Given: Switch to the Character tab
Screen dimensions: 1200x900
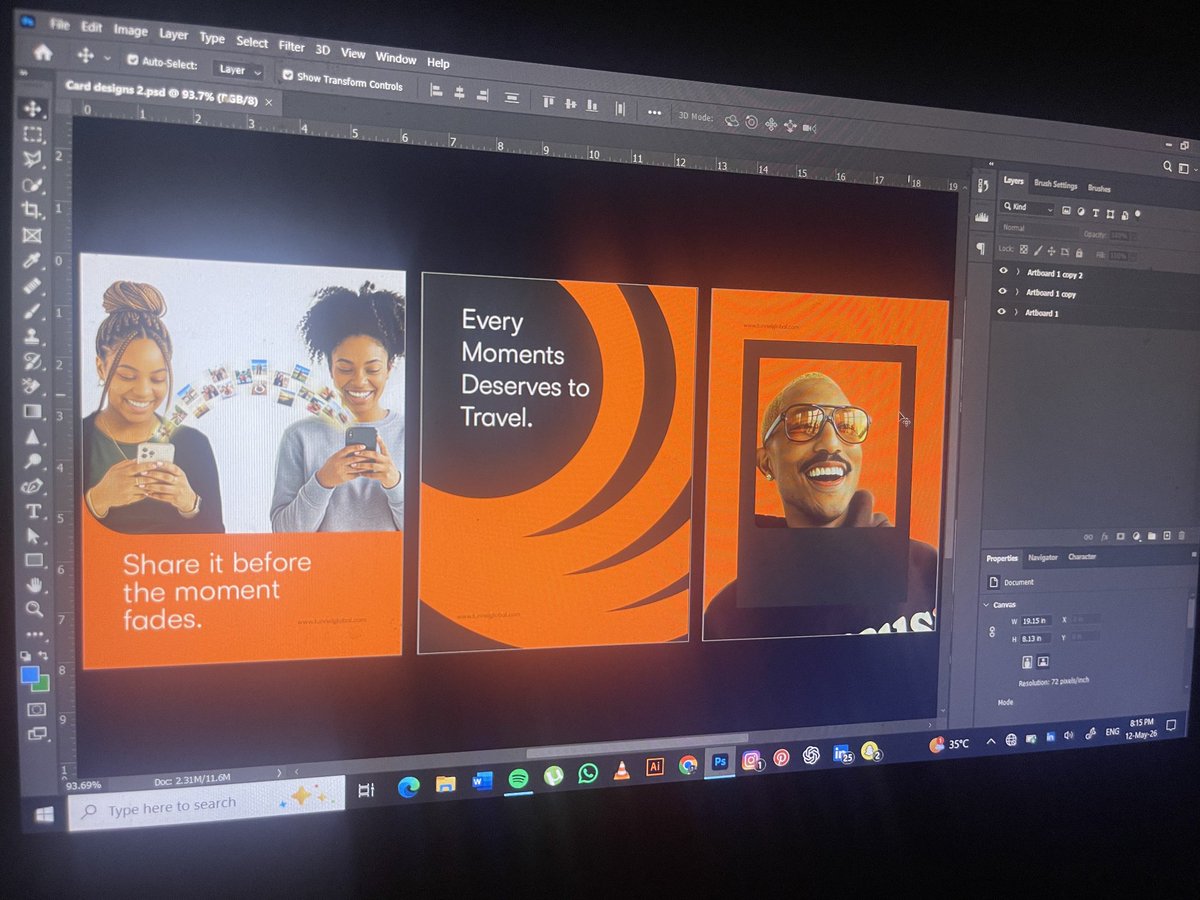Looking at the screenshot, I should (1082, 557).
